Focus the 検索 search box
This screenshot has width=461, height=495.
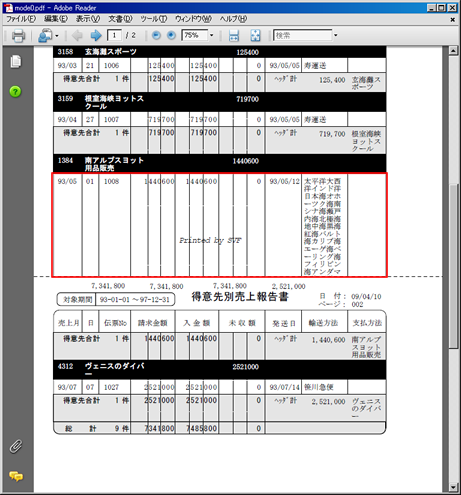[303, 35]
